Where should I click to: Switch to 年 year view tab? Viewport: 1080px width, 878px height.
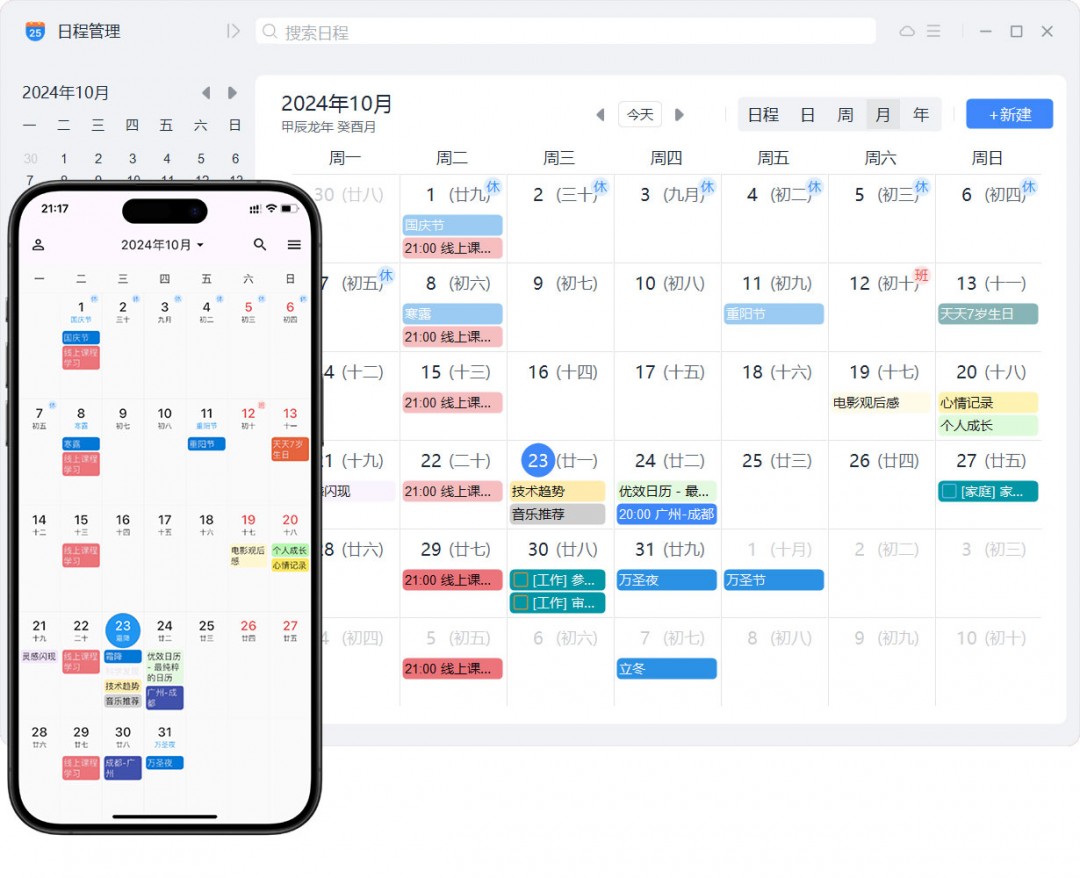tap(921, 114)
